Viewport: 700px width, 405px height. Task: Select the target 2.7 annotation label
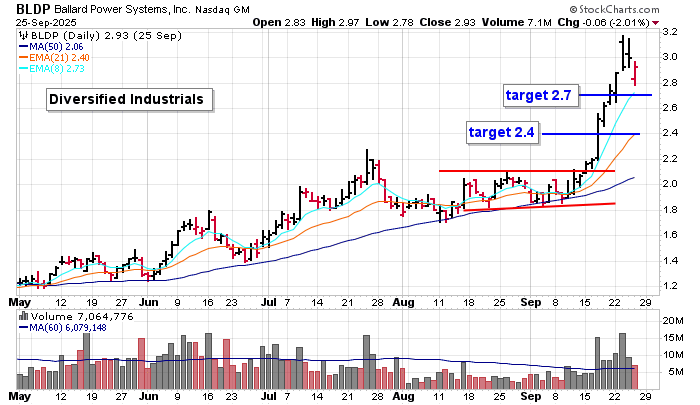tap(540, 94)
